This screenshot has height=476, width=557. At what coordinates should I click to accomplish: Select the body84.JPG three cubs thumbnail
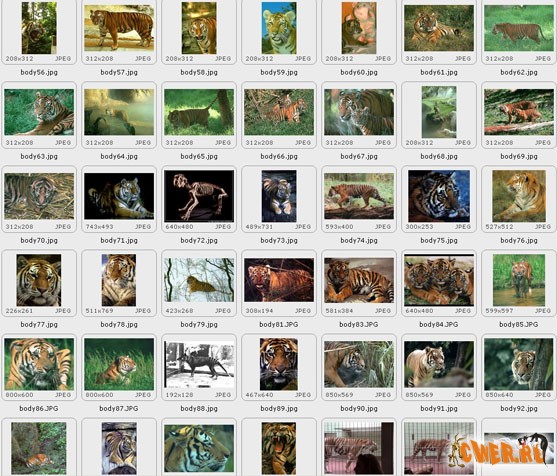pos(439,280)
